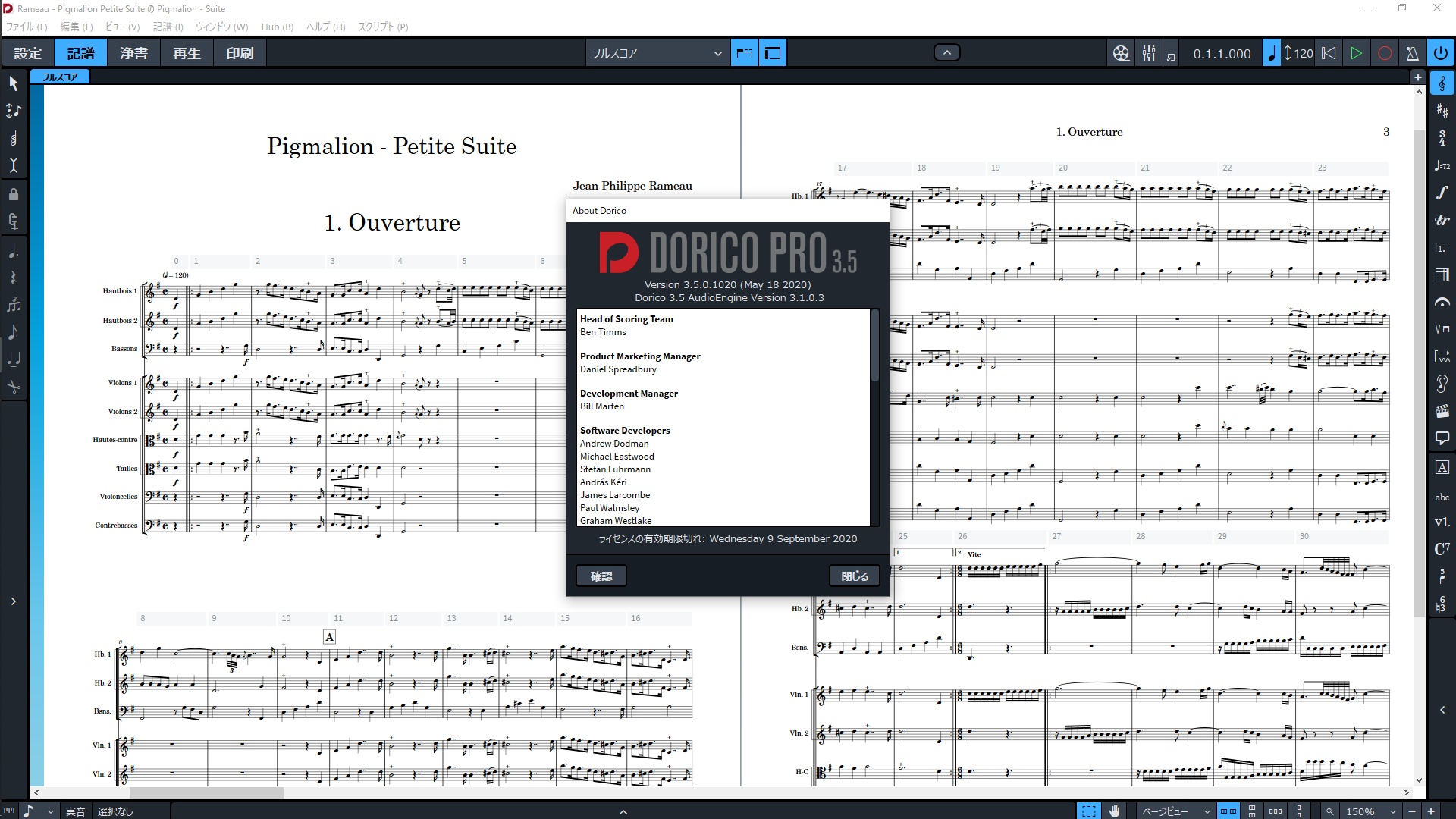Click 閉じる button in About Dorico dialog

click(855, 576)
